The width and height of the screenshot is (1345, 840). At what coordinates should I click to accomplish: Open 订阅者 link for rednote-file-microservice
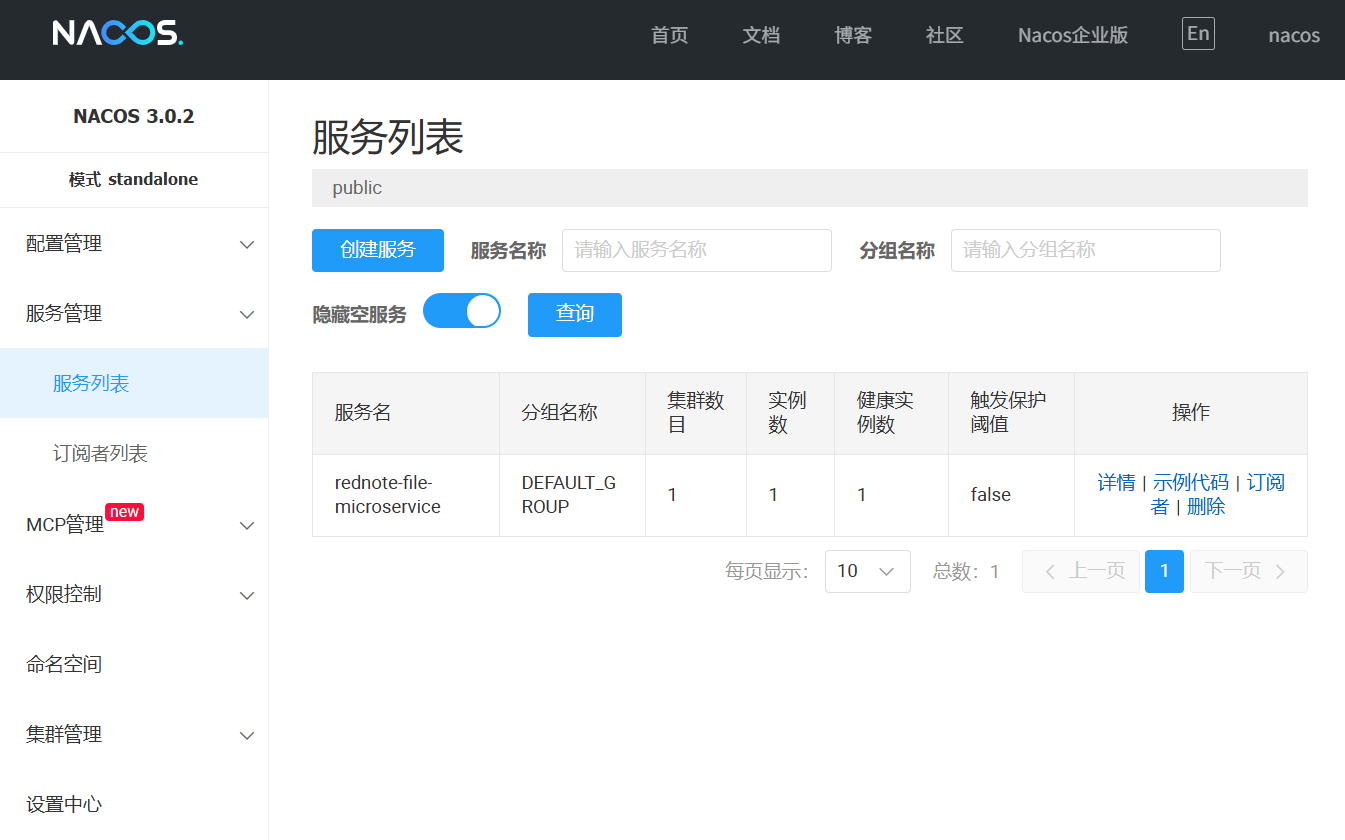tap(1265, 483)
